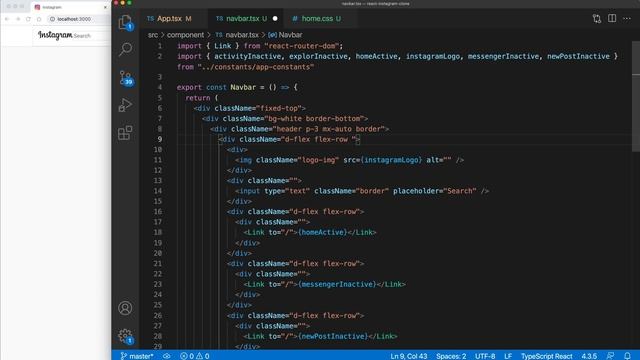The height and width of the screenshot is (360, 640).
Task: Click {instagramLogo} src on line 11
Action: [391, 160]
